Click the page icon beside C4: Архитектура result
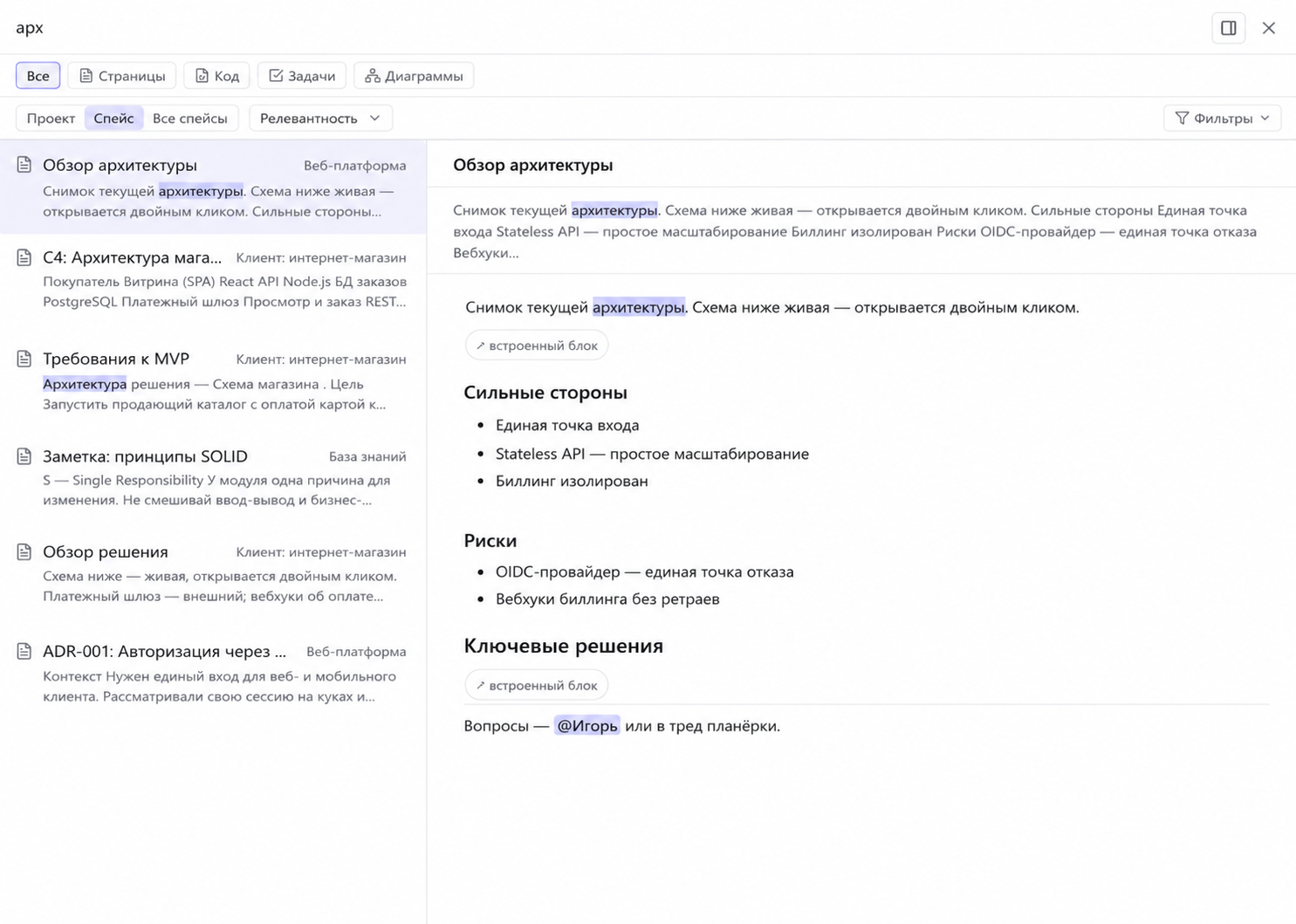Screen dimensions: 1296x924 [24, 257]
